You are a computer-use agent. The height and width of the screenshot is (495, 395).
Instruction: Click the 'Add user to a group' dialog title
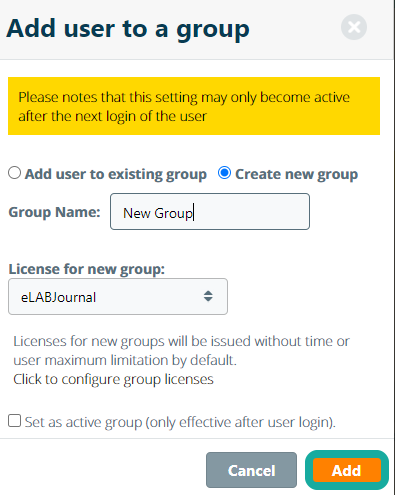coord(128,29)
